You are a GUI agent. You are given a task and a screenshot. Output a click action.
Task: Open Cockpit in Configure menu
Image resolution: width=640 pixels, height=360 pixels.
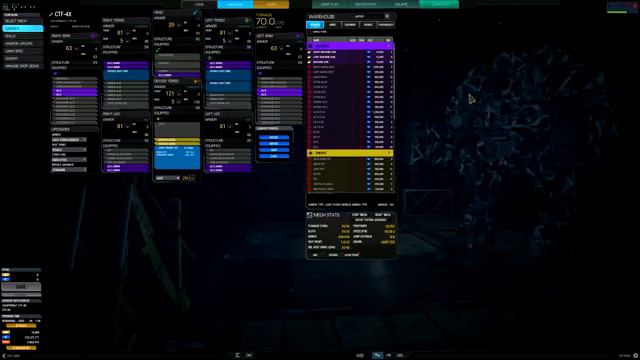[x=22, y=58]
